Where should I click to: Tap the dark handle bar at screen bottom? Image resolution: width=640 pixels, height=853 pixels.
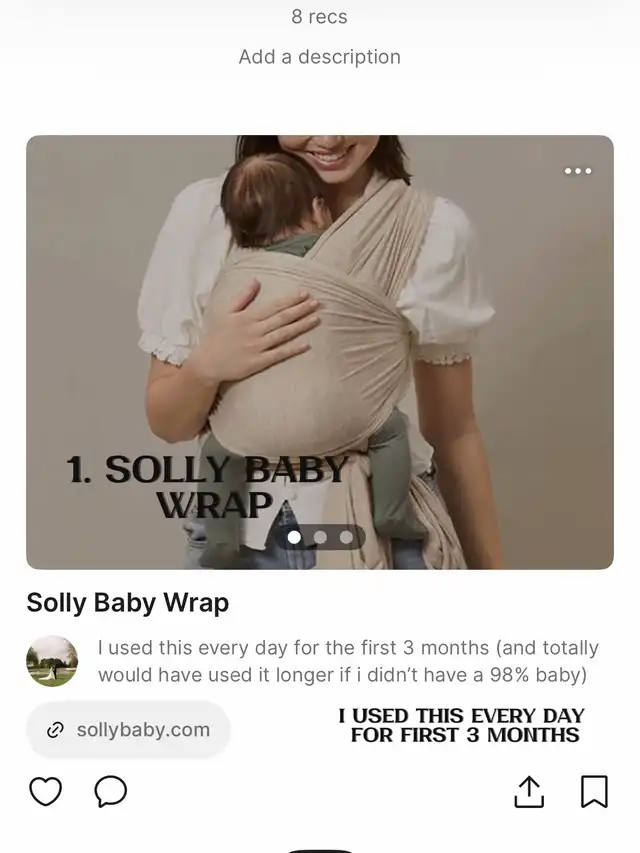[x=320, y=851]
